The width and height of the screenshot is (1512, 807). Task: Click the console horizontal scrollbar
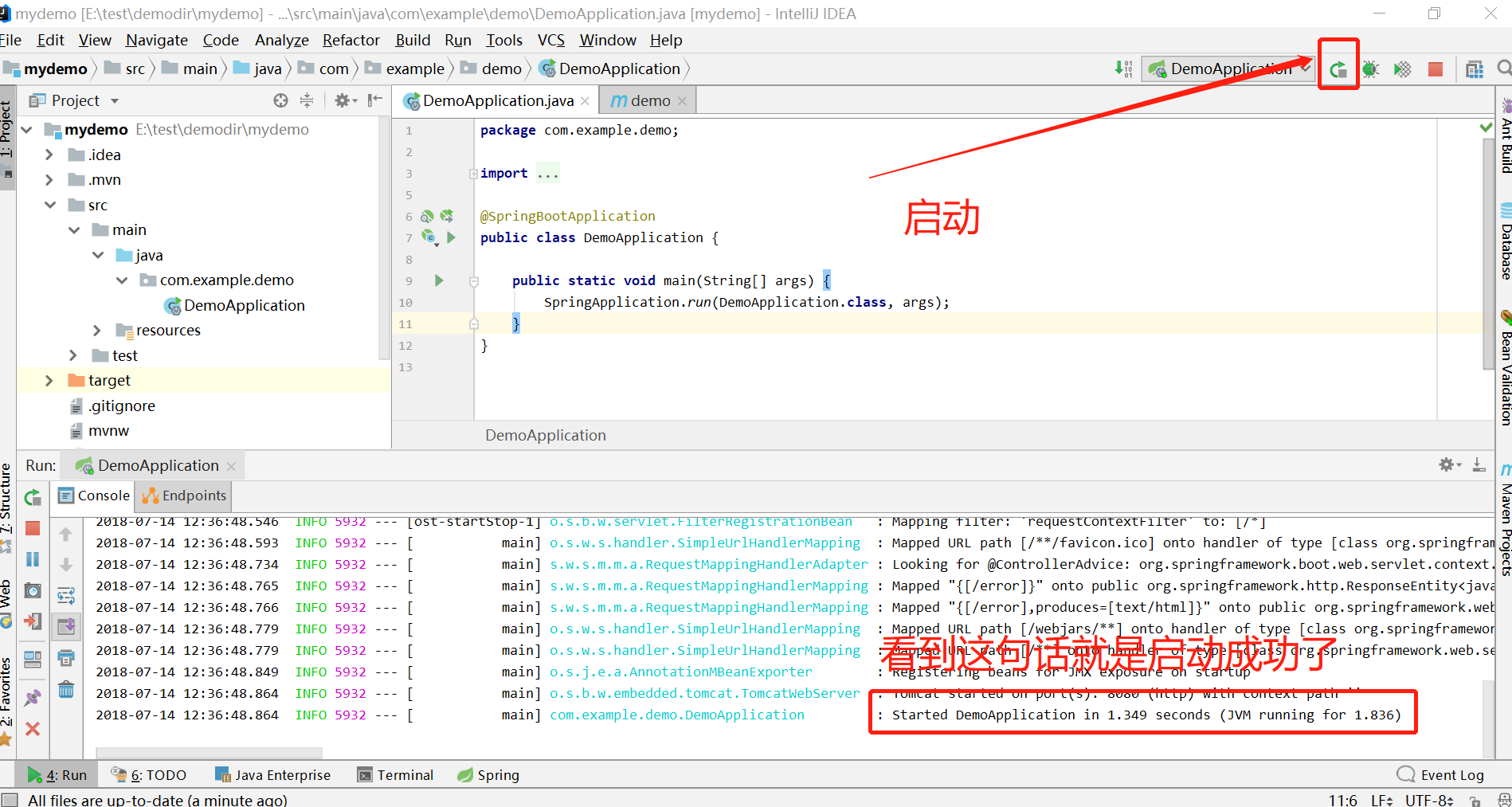pos(209,753)
